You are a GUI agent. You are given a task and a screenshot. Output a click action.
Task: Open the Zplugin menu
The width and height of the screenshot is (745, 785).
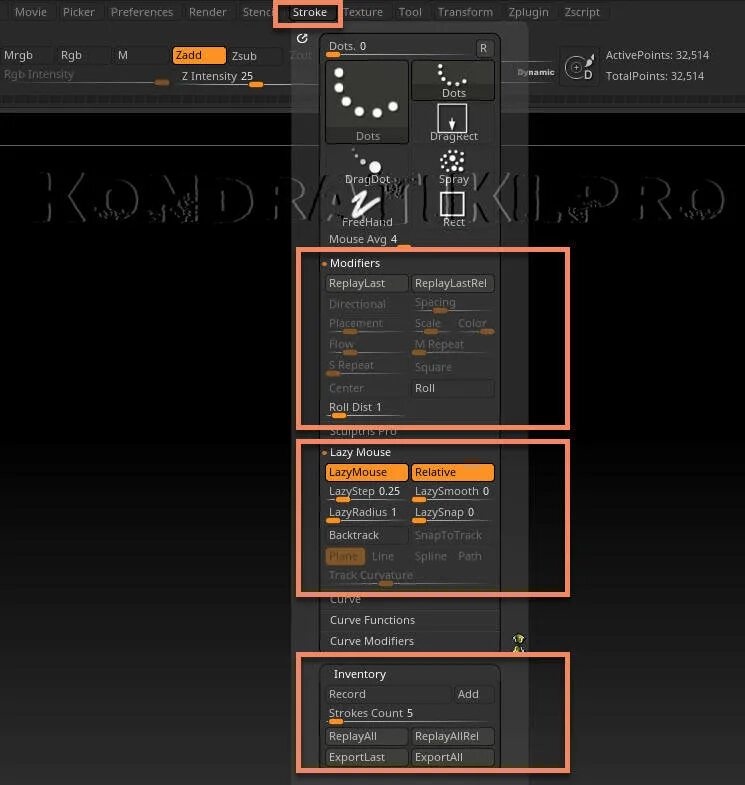(528, 12)
